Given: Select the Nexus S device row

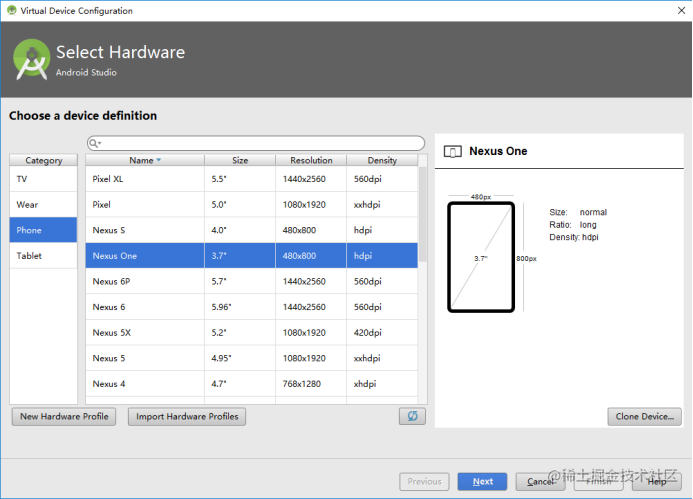Looking at the screenshot, I should coord(251,230).
